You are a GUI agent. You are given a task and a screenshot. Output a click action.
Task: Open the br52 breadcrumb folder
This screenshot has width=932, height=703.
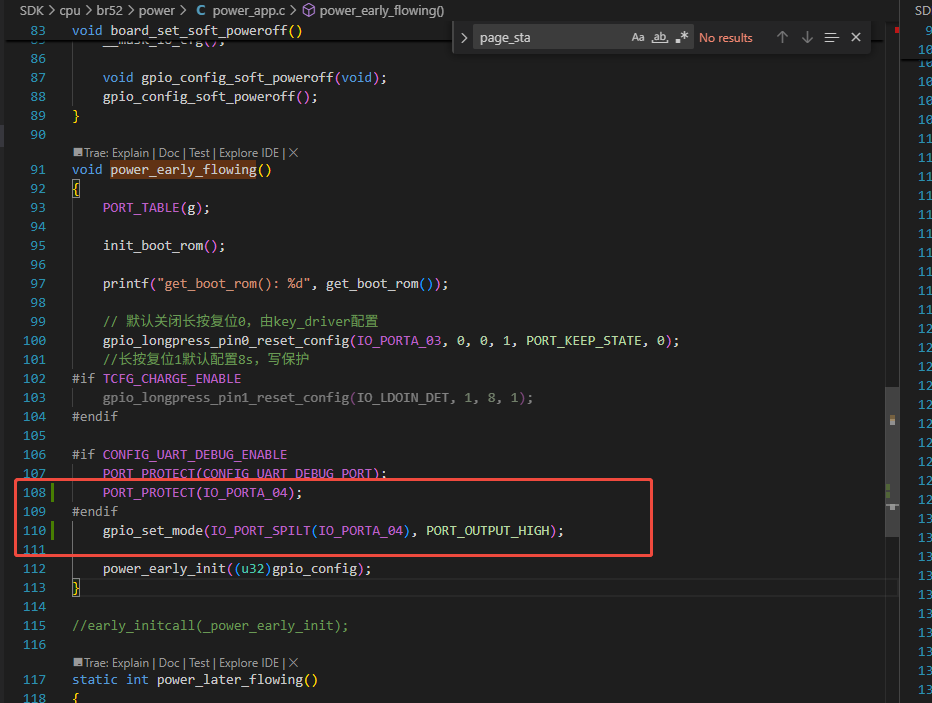pos(109,11)
